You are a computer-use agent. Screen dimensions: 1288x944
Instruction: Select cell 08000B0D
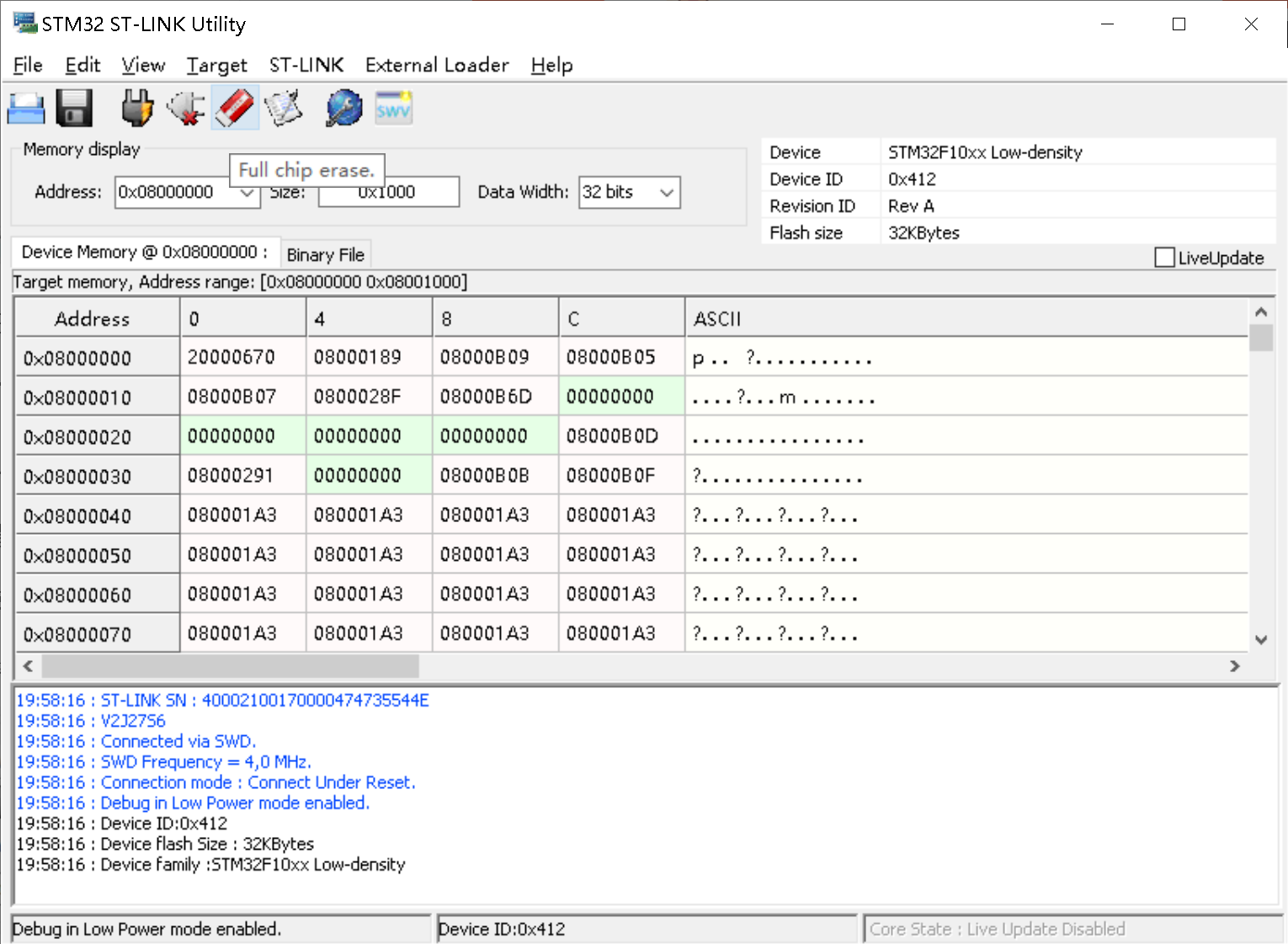click(x=622, y=436)
